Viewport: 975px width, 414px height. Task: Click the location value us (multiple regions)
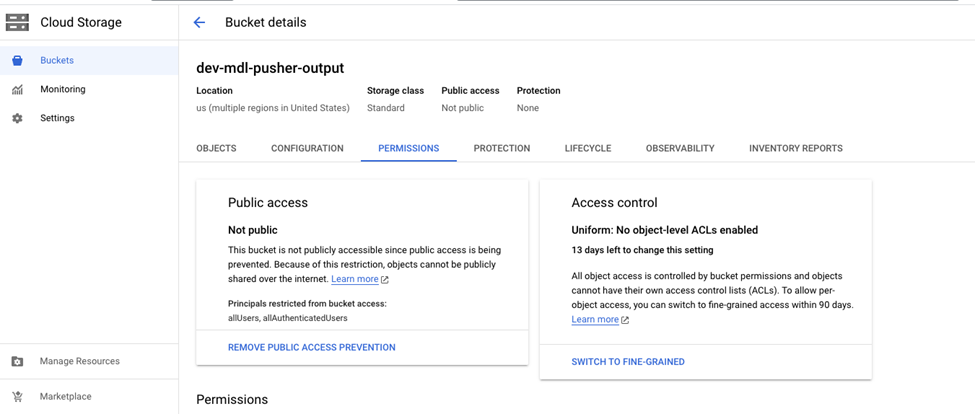tap(273, 108)
